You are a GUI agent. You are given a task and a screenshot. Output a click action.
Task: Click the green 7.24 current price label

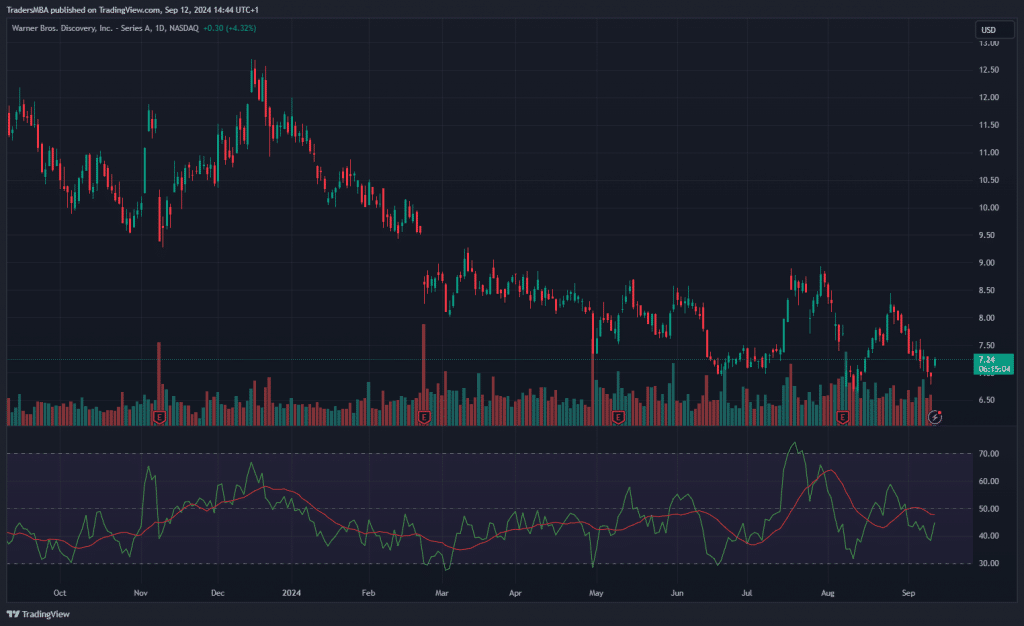click(x=990, y=359)
